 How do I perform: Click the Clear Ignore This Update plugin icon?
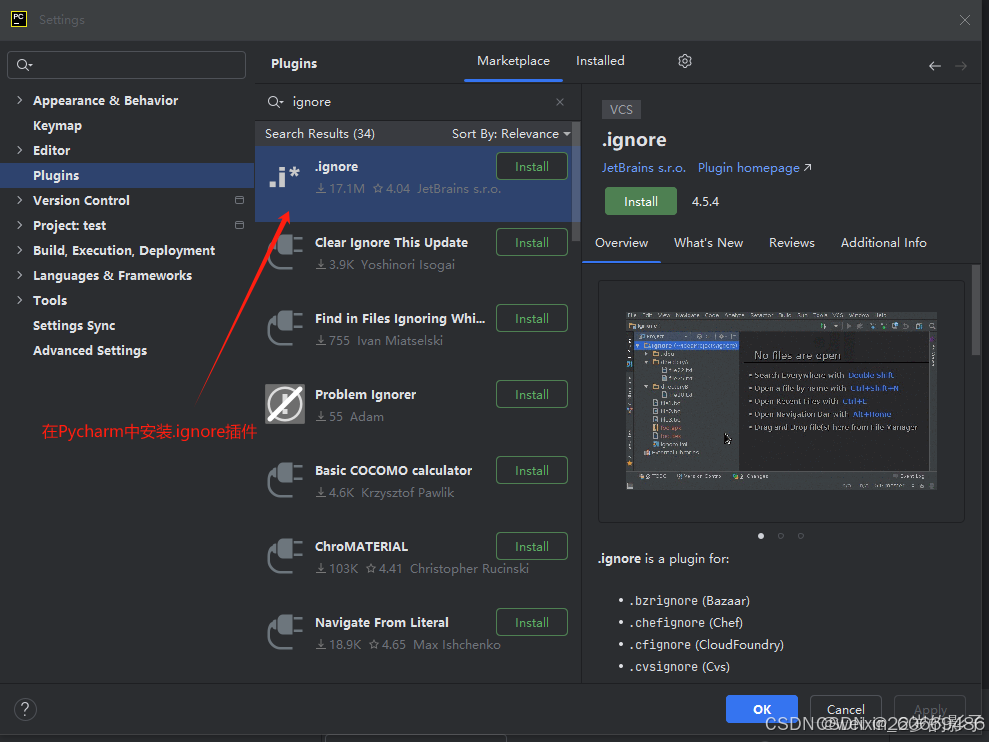click(285, 252)
